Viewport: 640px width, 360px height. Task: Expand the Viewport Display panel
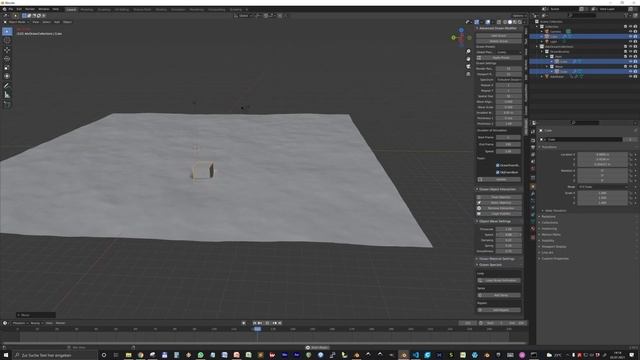(553, 247)
